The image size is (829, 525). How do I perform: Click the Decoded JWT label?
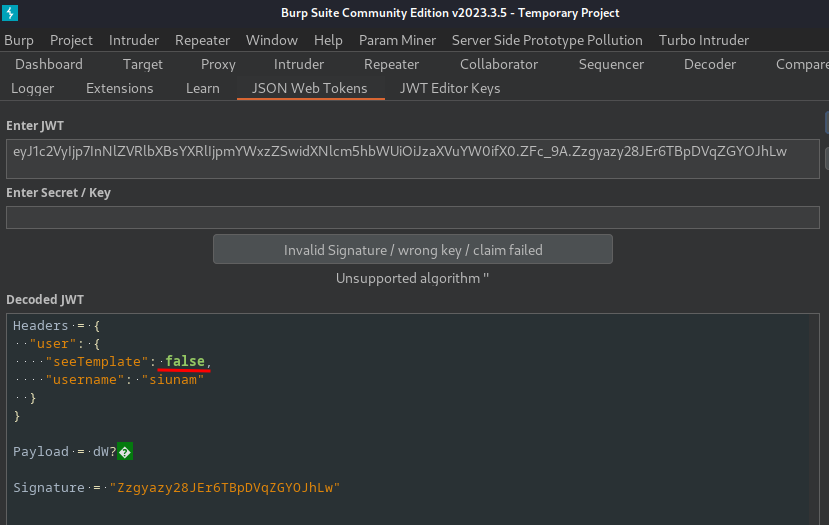(x=45, y=300)
